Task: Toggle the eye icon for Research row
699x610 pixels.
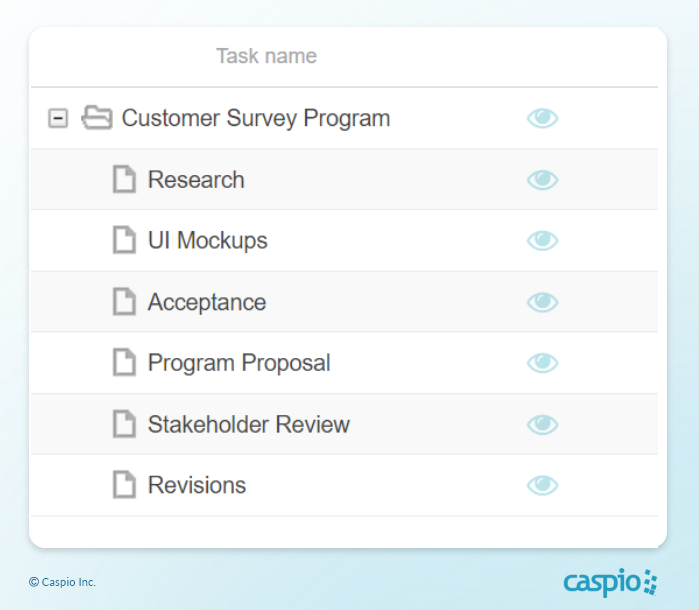Action: point(542,180)
